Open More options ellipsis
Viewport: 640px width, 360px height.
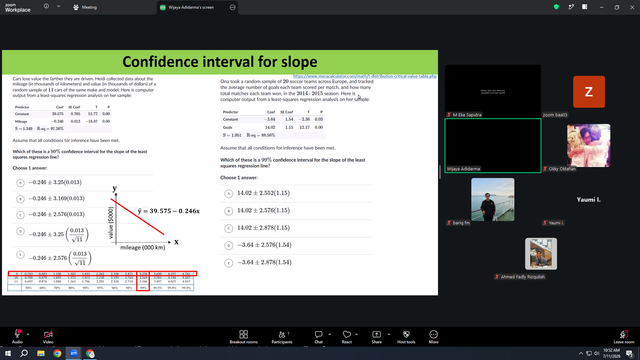[x=433, y=337]
